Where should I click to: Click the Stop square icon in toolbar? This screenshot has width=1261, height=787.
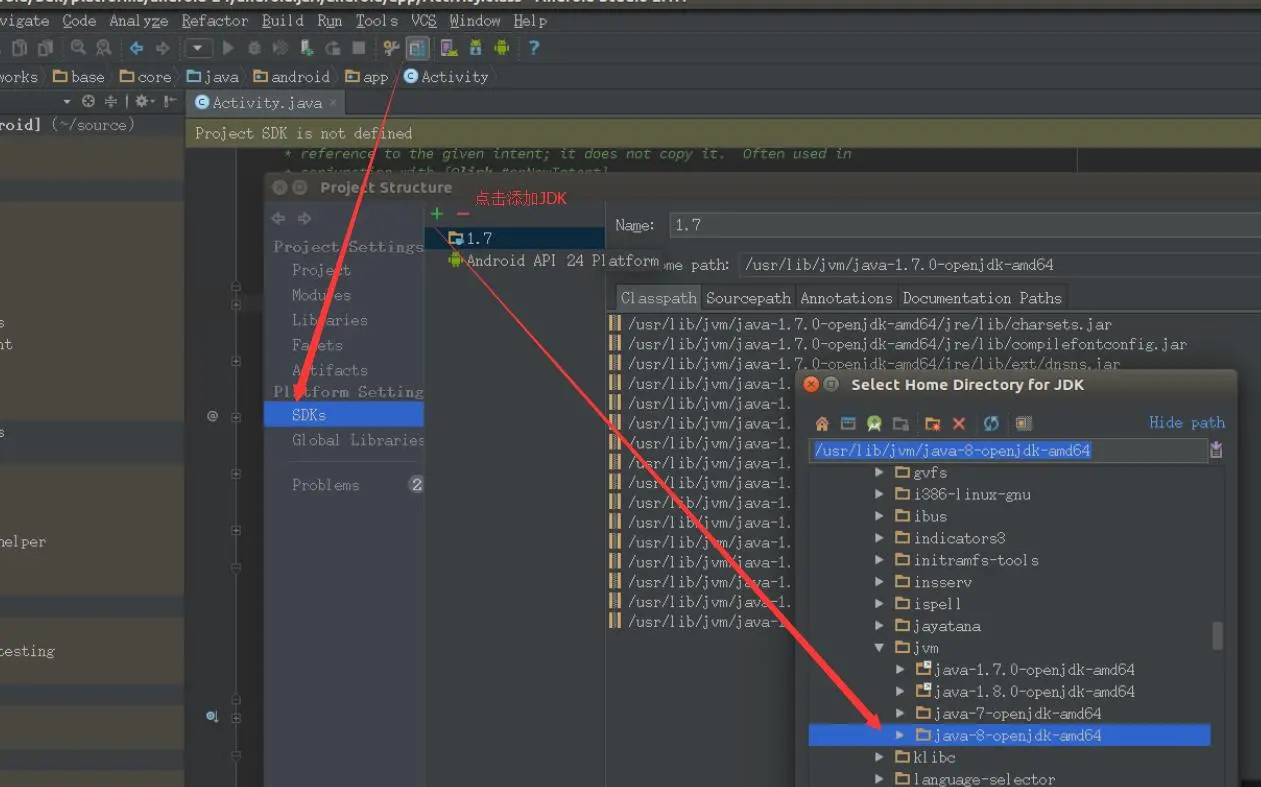(x=358, y=48)
